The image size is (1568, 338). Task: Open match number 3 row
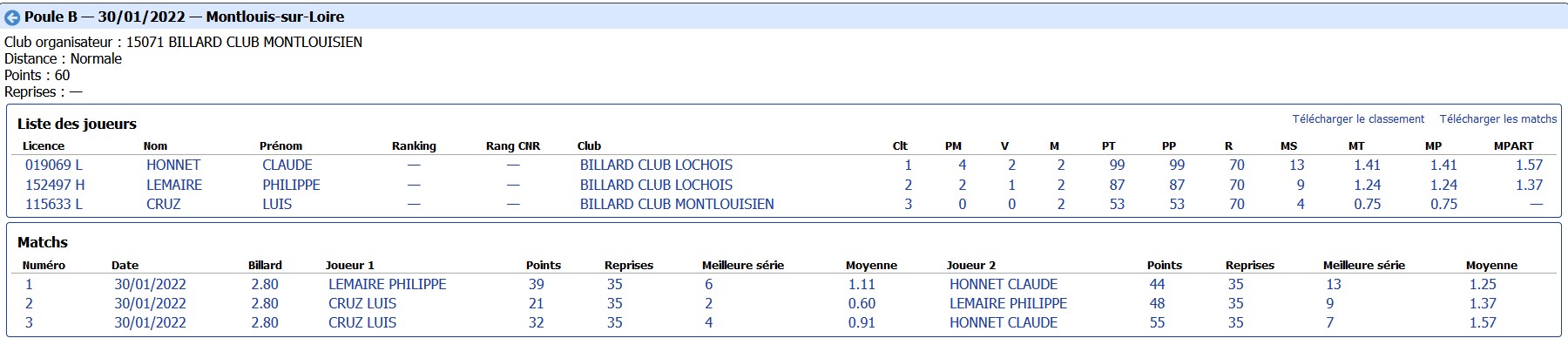(x=784, y=322)
